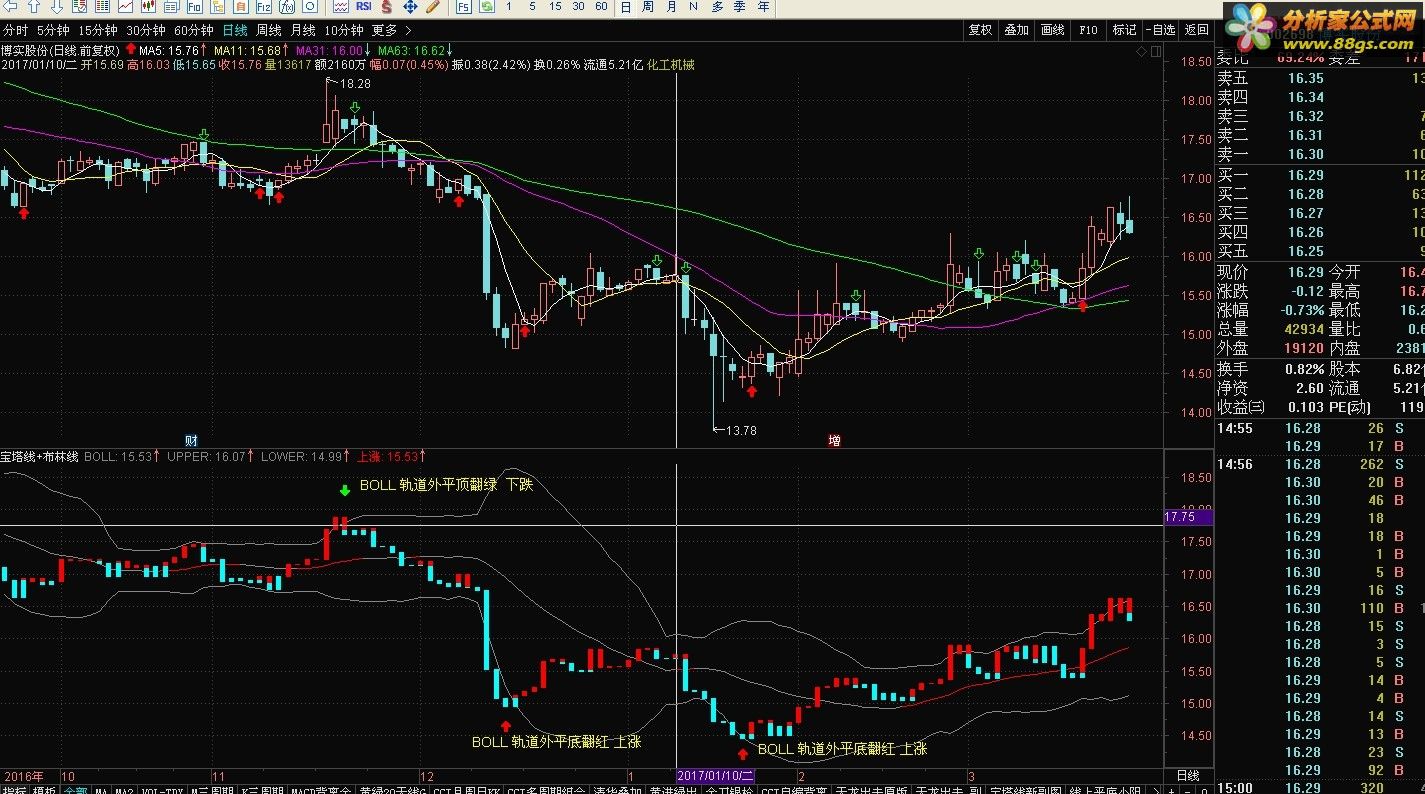Click the 14:56 trade tick row
This screenshot has height=794, width=1425.
coord(1318,464)
